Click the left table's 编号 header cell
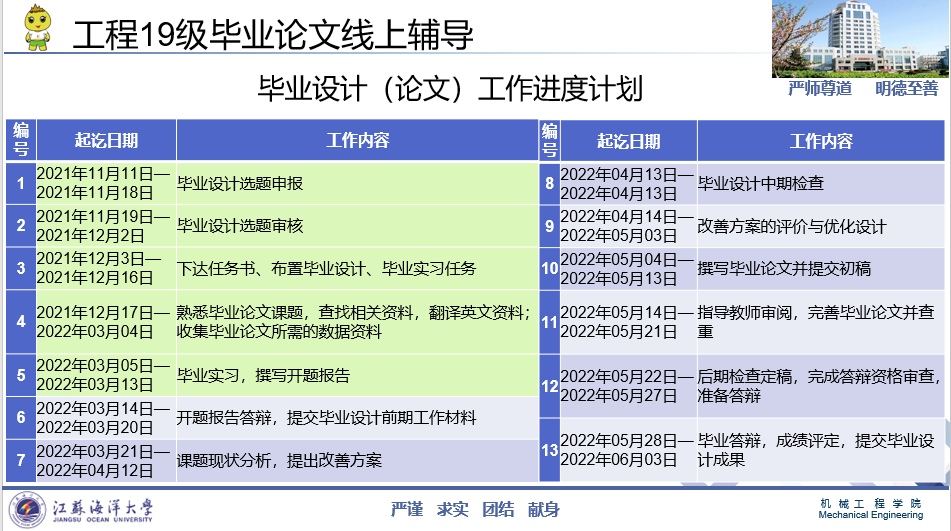The image size is (951, 531). pos(20,141)
